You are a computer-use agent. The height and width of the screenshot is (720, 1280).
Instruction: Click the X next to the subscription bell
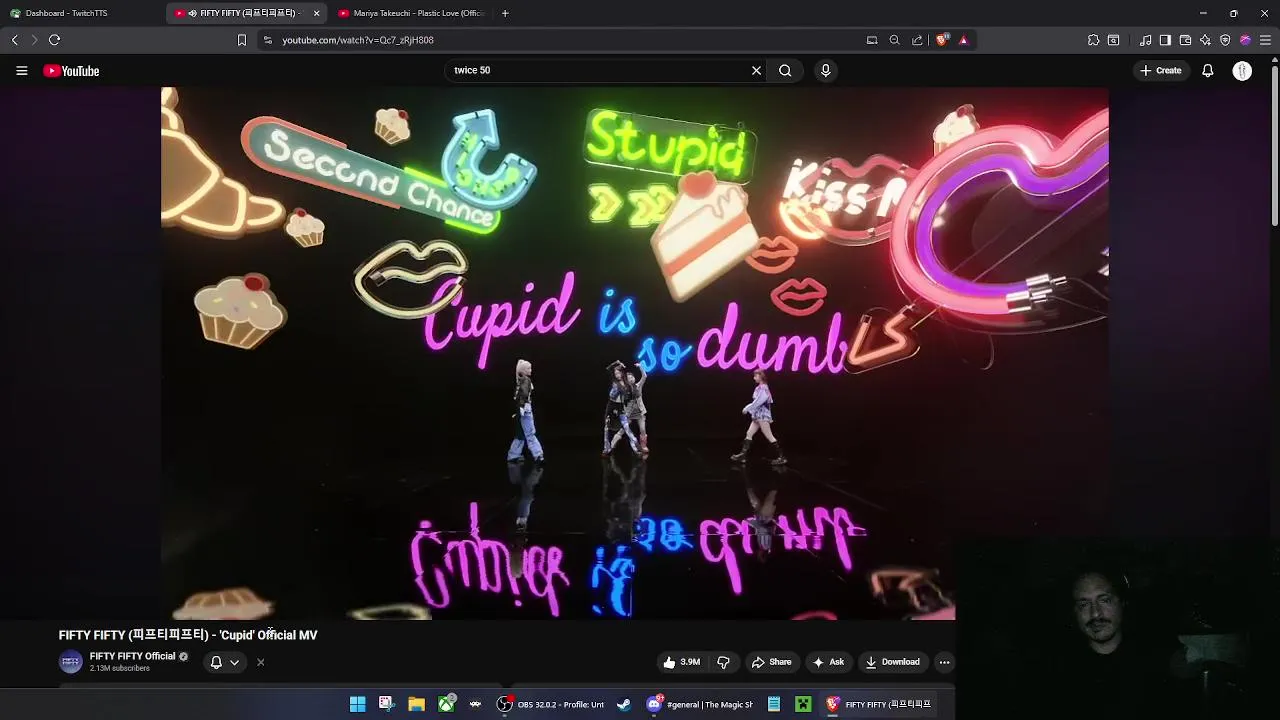tap(260, 662)
